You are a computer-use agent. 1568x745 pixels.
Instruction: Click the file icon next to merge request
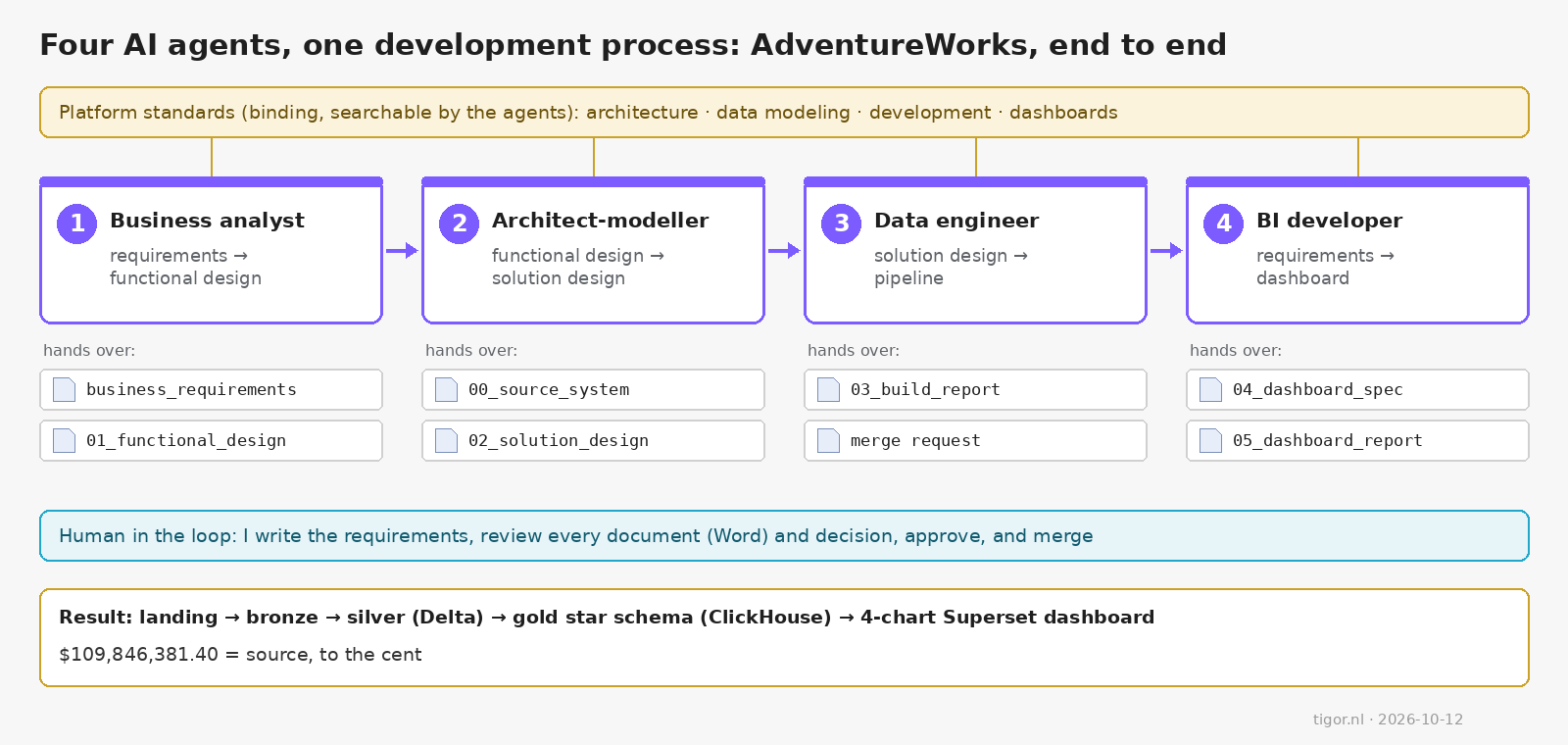tap(828, 440)
